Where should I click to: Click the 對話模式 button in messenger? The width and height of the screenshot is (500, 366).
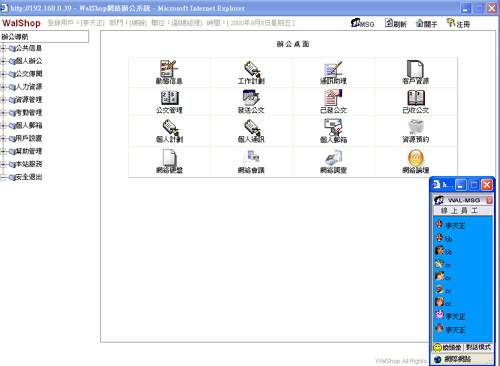pos(478,347)
